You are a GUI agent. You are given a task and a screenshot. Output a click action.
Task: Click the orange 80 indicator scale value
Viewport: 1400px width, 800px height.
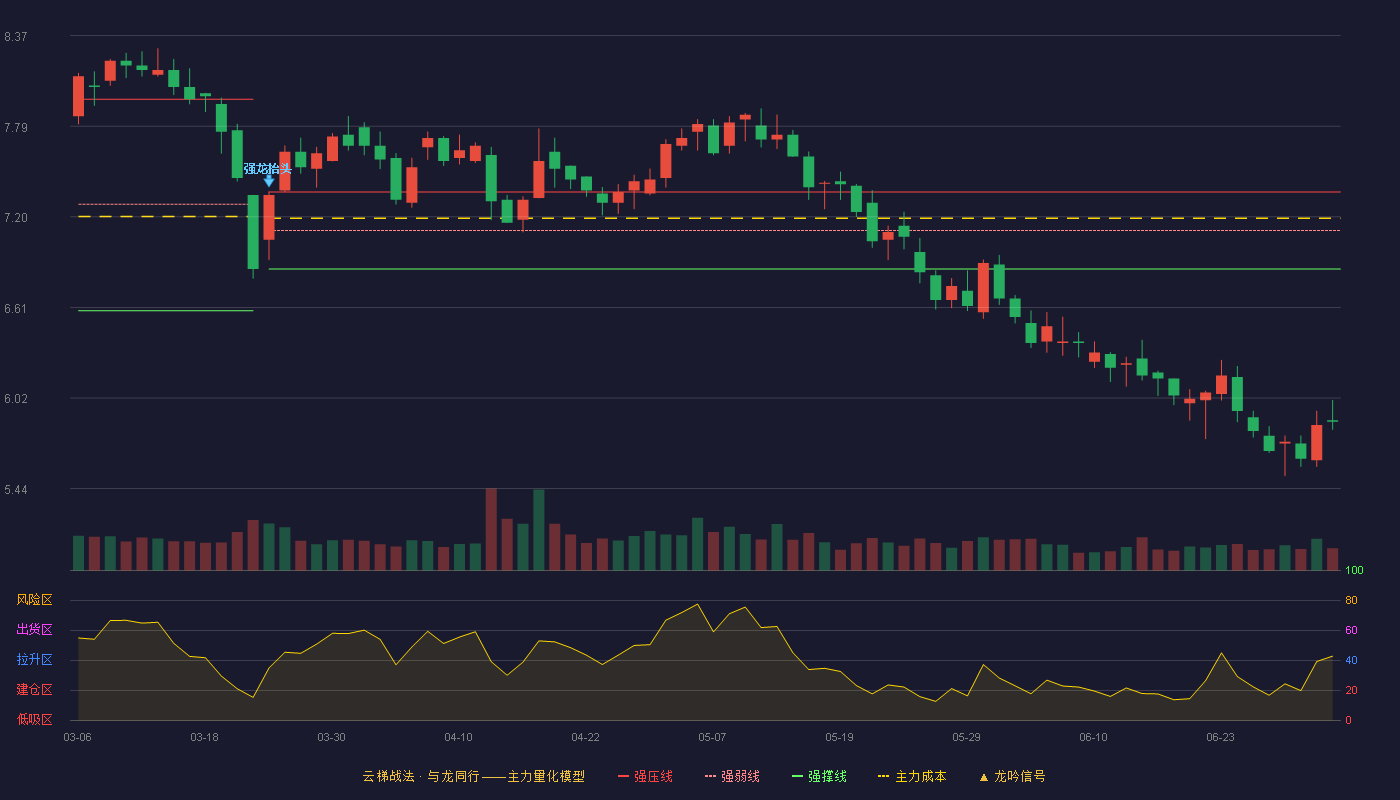click(1351, 601)
